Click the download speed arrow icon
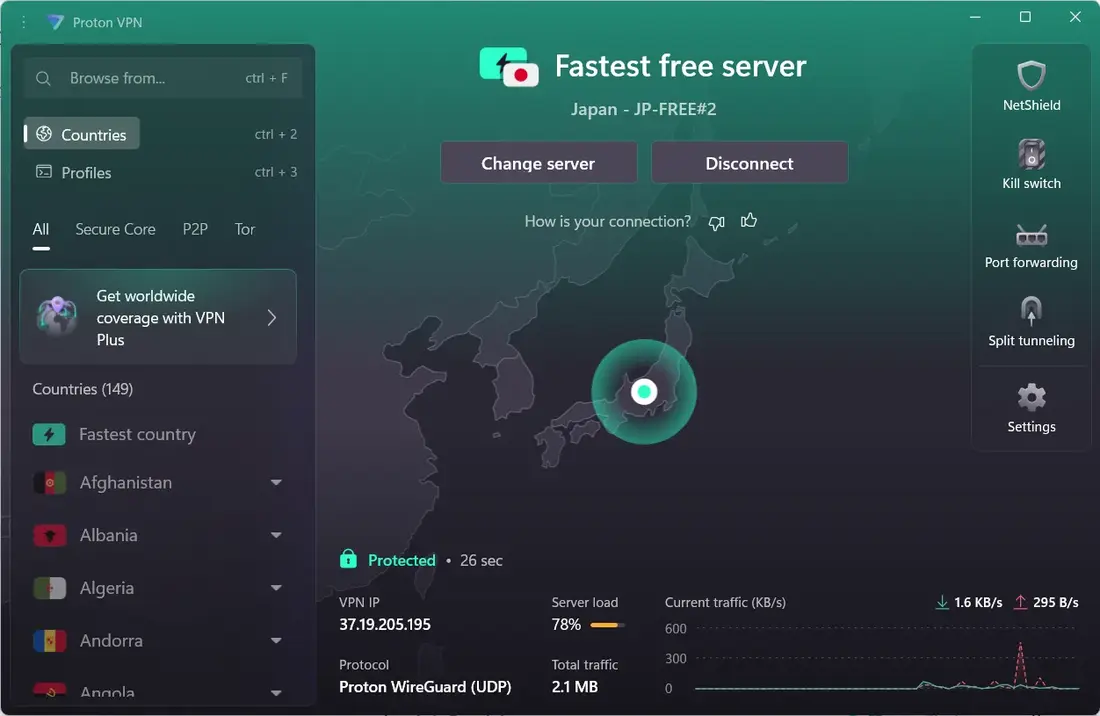Image resolution: width=1100 pixels, height=716 pixels. pyautogui.click(x=942, y=602)
